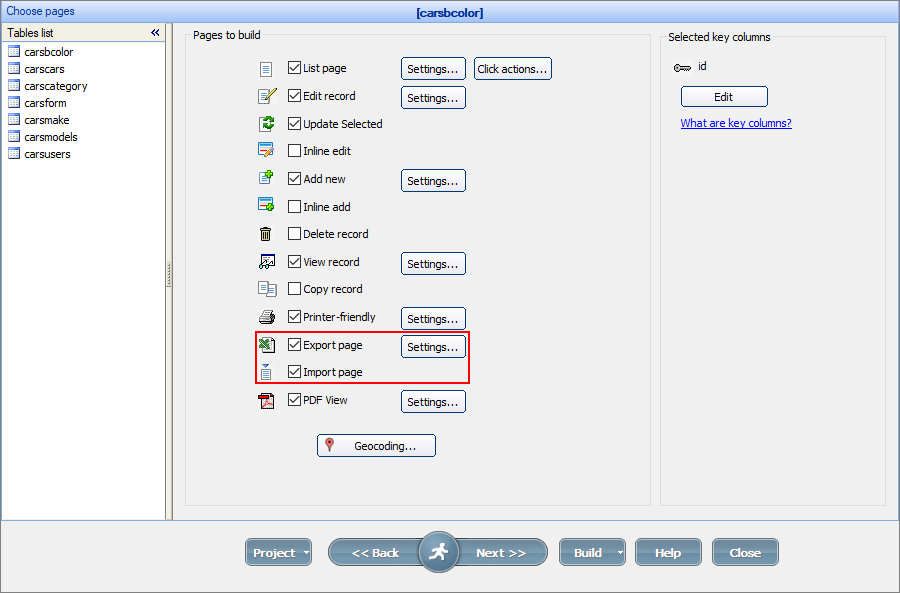Click the Copy record pages icon
This screenshot has width=900, height=593.
click(266, 288)
